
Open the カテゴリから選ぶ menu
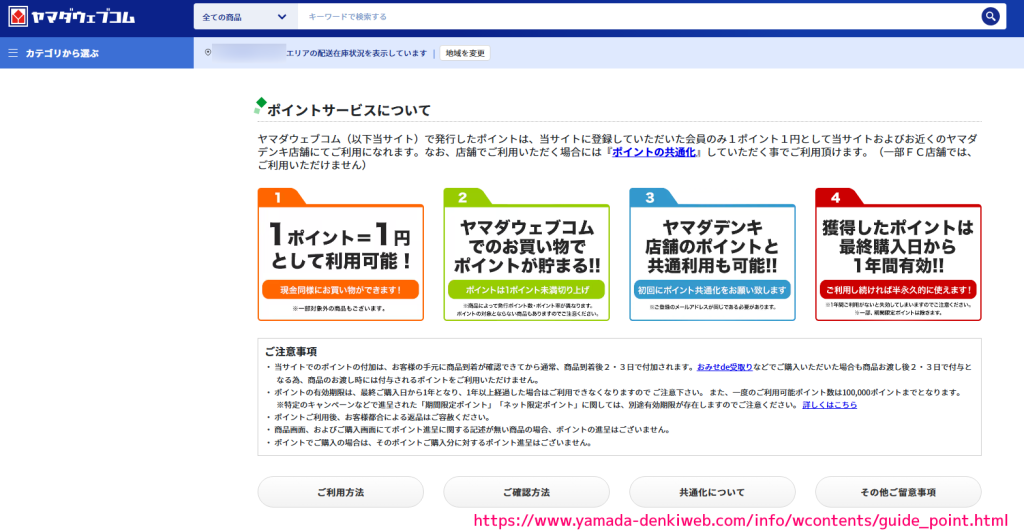97,53
